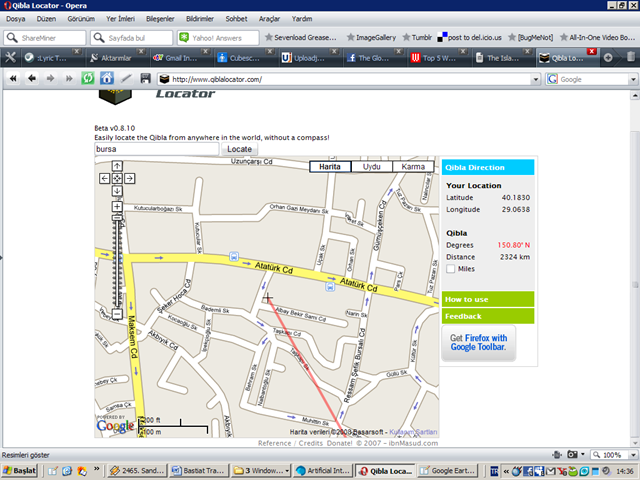Click the save floppy disk icon
The width and height of the screenshot is (640, 480).
click(x=145, y=78)
